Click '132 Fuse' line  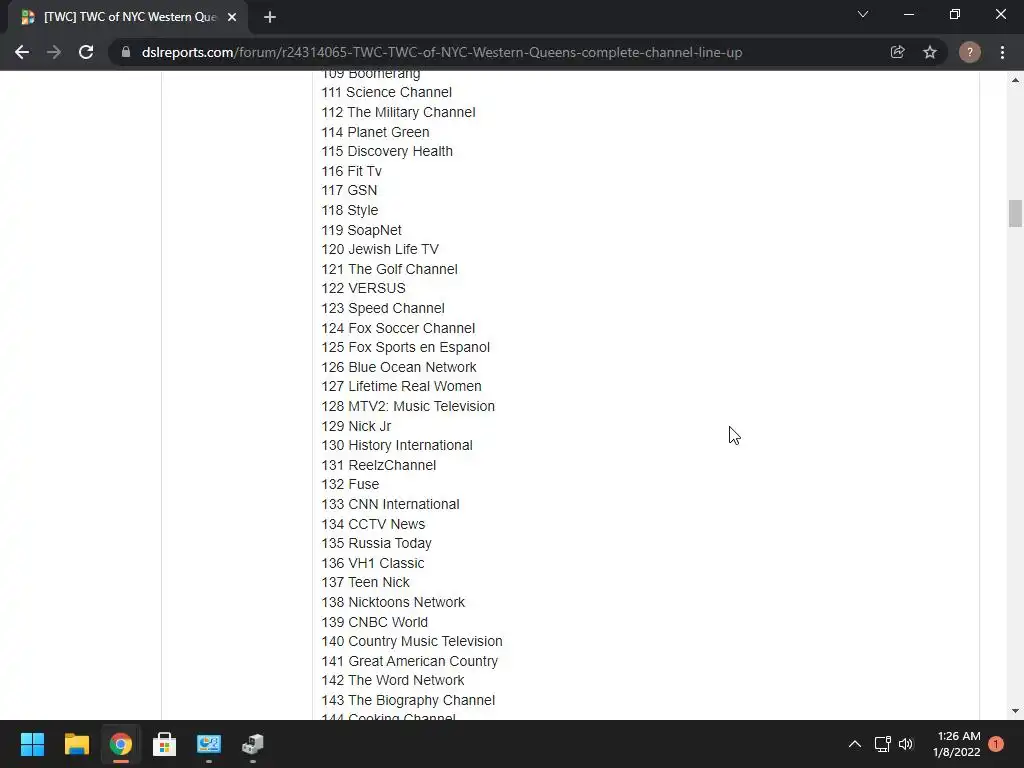(351, 485)
